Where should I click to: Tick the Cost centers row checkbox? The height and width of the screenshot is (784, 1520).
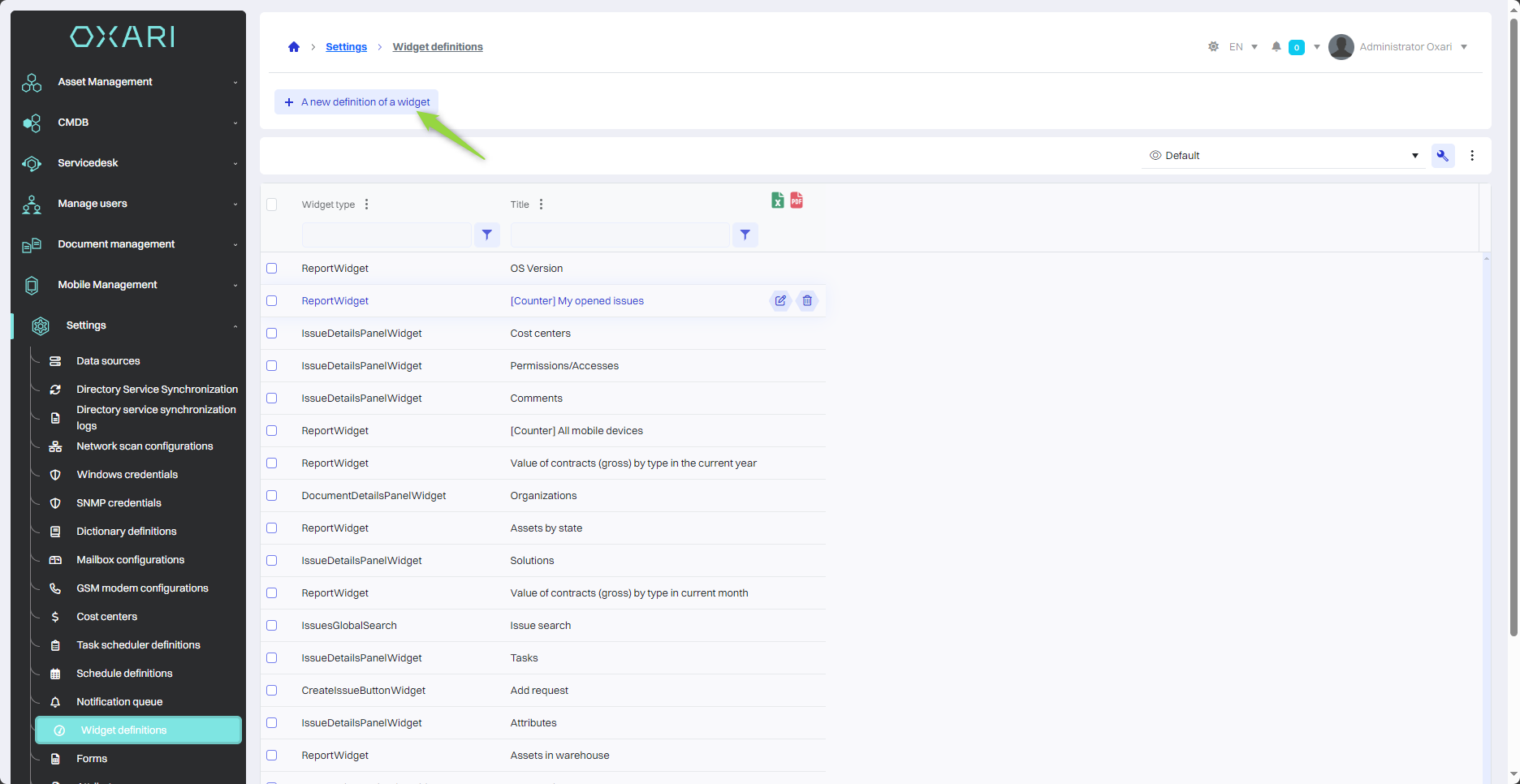[272, 334]
